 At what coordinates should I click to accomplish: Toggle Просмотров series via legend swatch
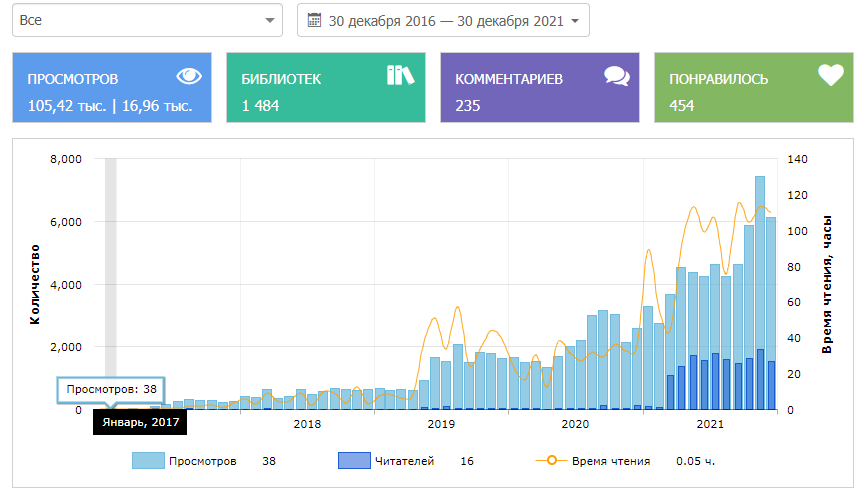[x=148, y=461]
